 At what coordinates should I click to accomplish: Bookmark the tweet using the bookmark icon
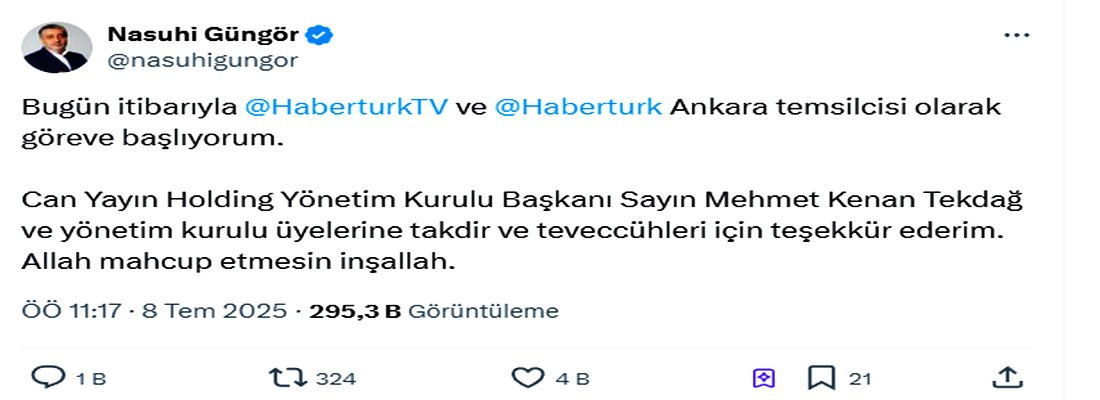tap(820, 378)
